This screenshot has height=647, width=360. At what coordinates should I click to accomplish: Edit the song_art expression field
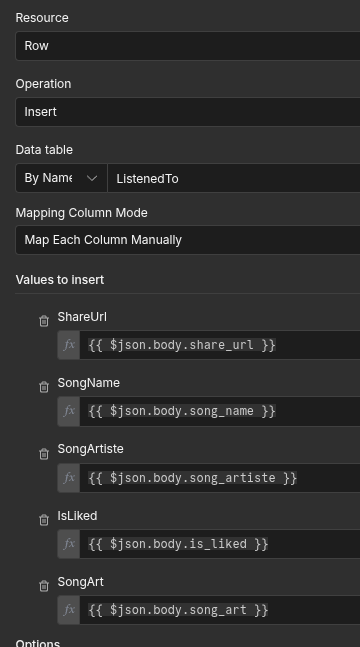pos(220,610)
